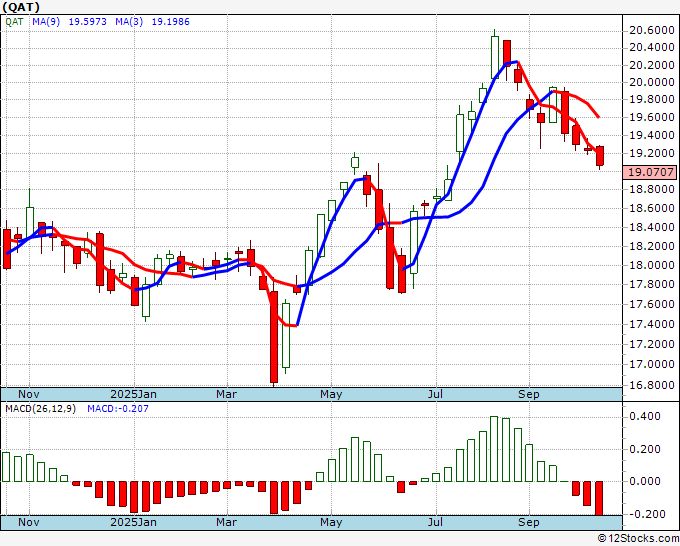
Task: Click Jul on the price chart time axis
Action: pos(435,394)
